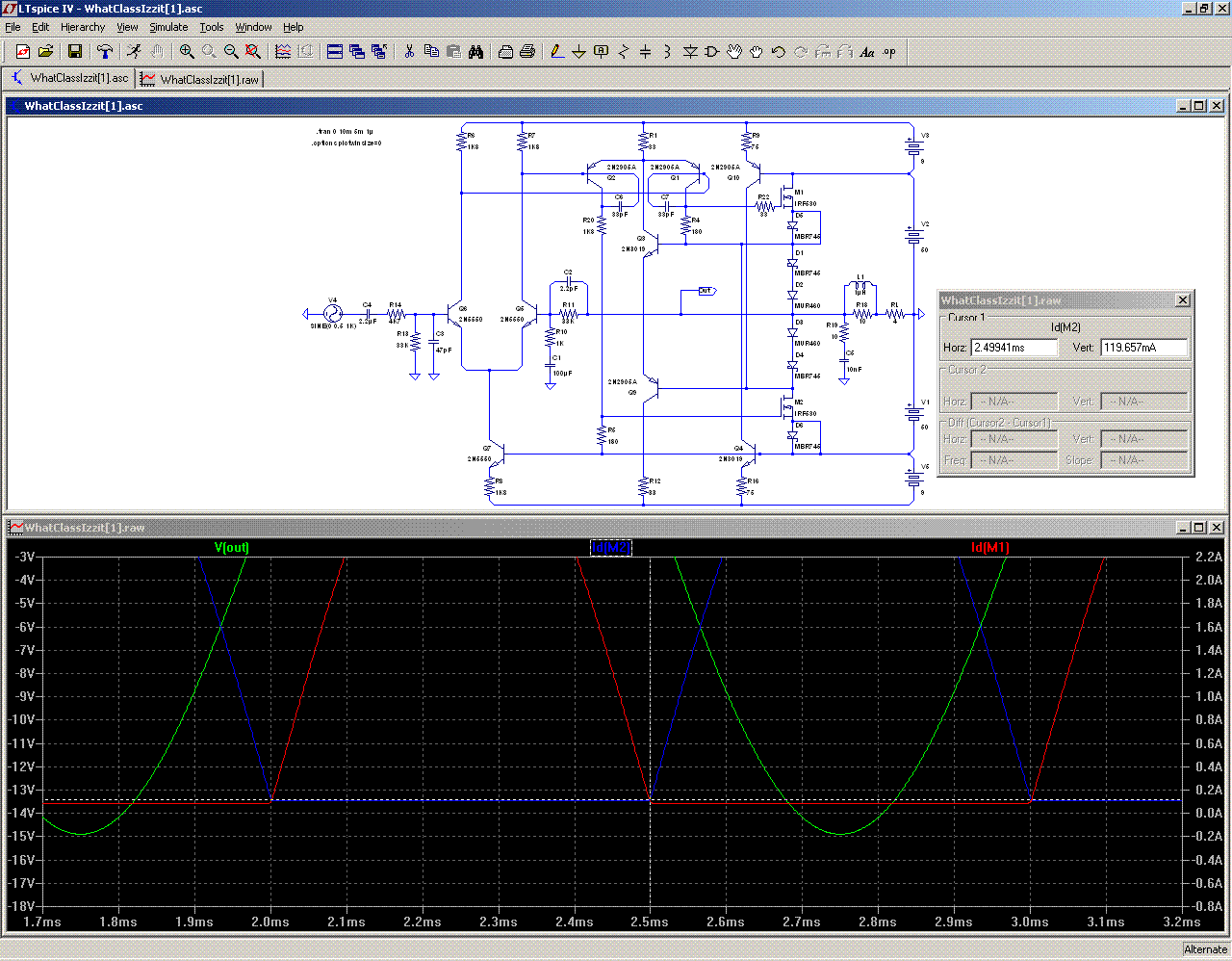The width and height of the screenshot is (1232, 961).
Task: Click the Copy icon in the toolbar
Action: click(x=431, y=52)
